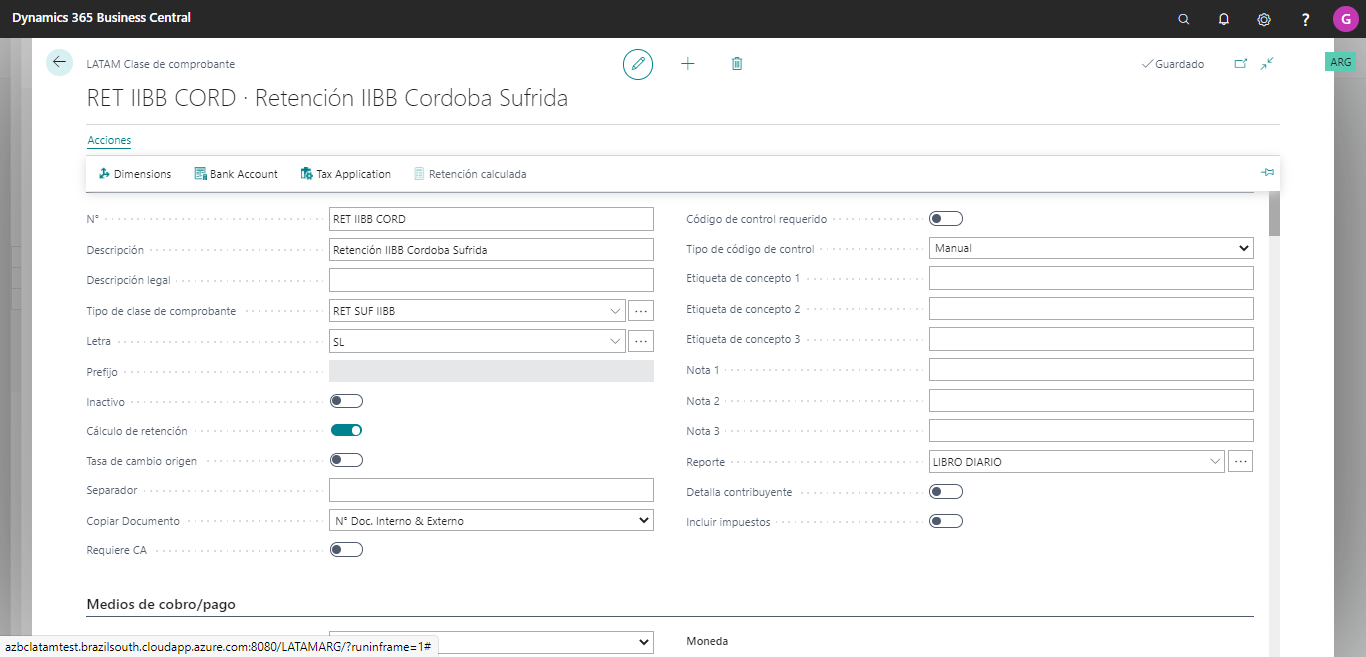Enable Código de control requerido switch
Screen dimensions: 1366x657
[x=946, y=219]
